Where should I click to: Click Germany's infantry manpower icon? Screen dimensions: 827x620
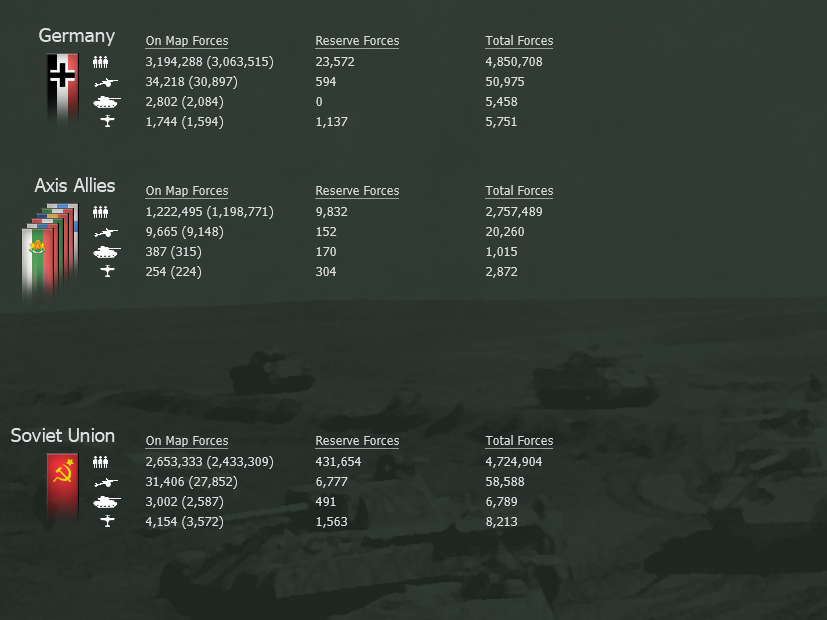[x=100, y=62]
